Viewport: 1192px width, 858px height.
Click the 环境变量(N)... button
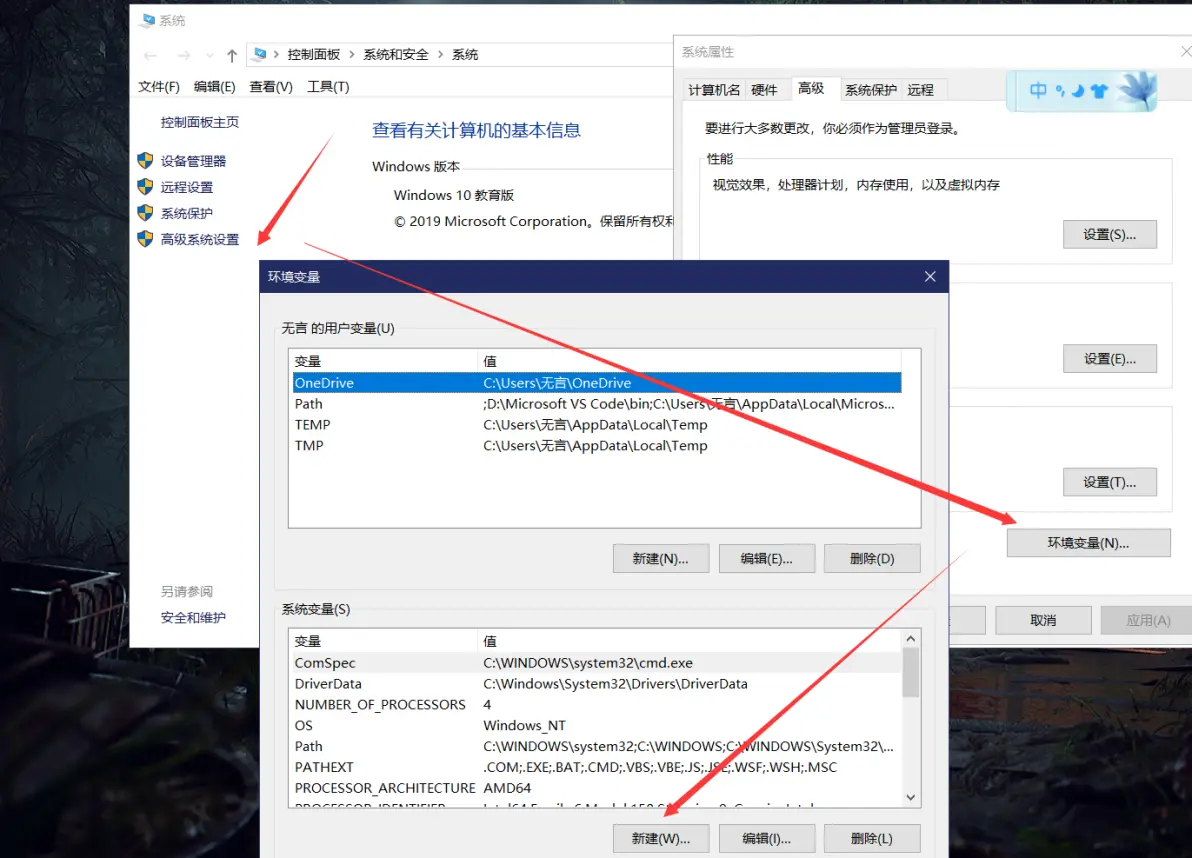click(x=1088, y=543)
